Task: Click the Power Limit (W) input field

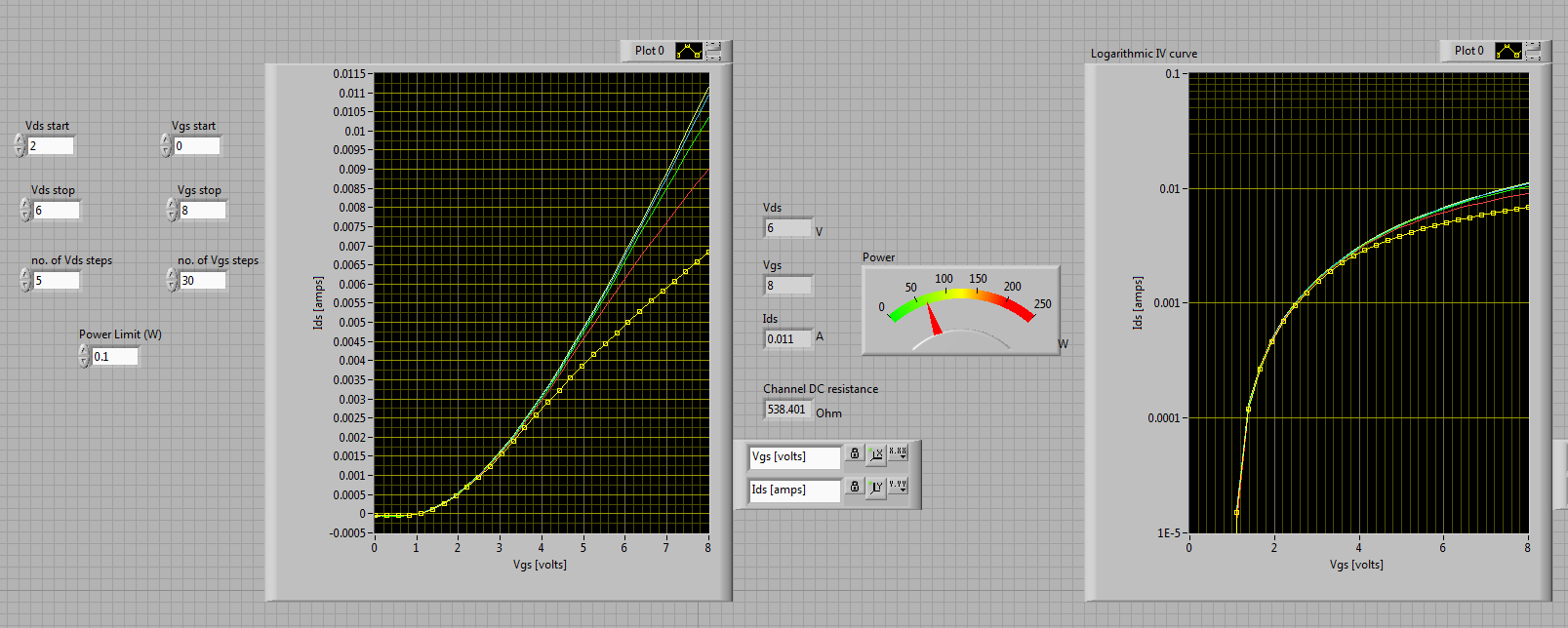Action: click(115, 357)
